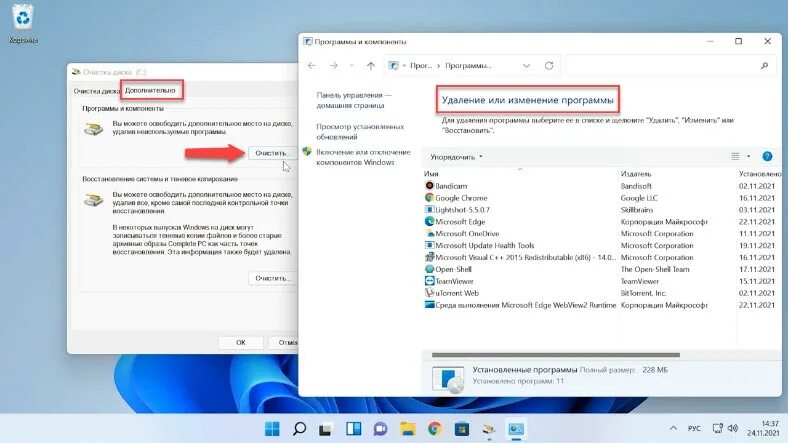Viewport: 788px width, 443px height.
Task: Open Microsoft Store from the taskbar
Action: [x=462, y=428]
